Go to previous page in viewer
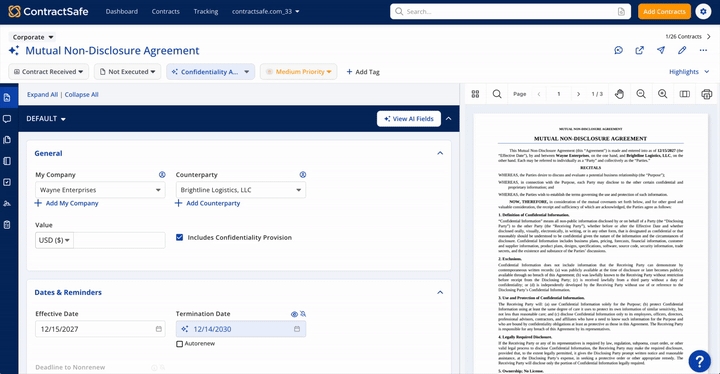This screenshot has width=720, height=374. point(539,94)
